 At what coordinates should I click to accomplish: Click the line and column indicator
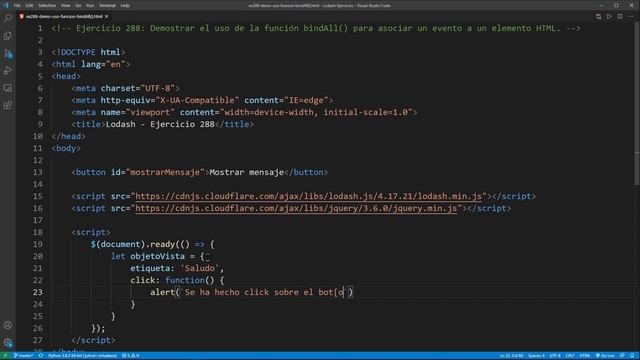(511, 356)
